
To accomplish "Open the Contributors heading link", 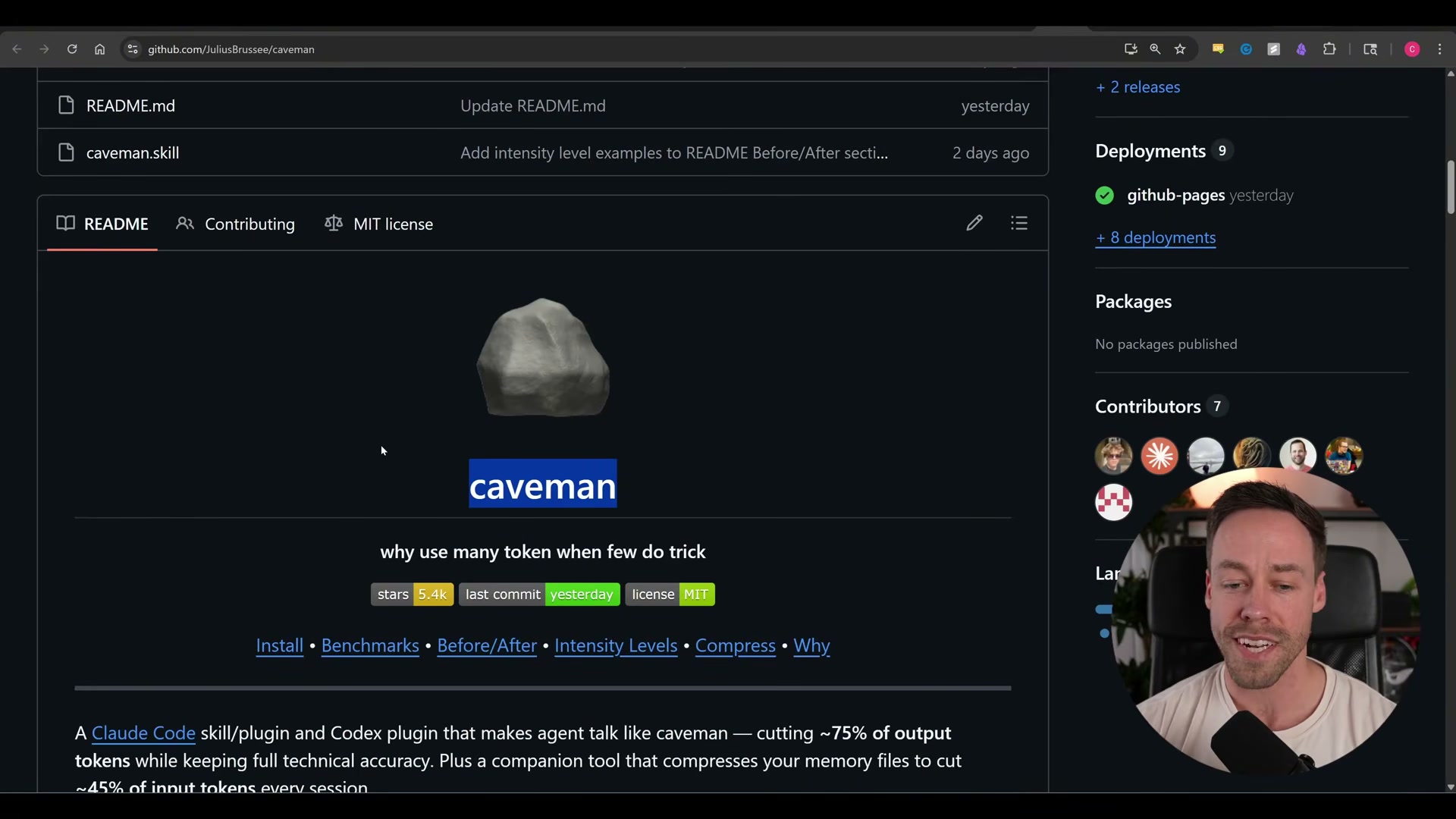I will tap(1148, 406).
